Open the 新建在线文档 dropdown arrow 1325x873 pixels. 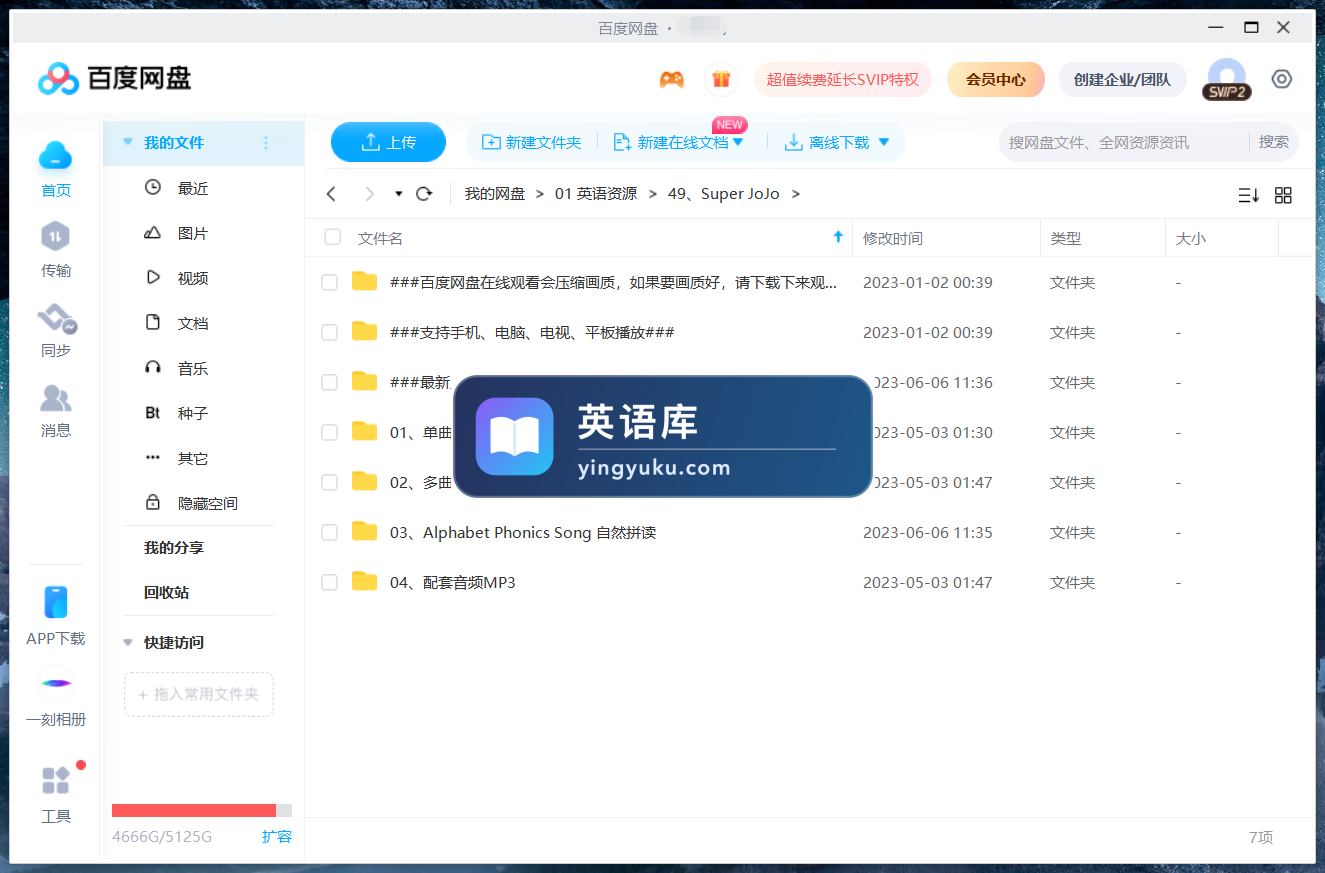pyautogui.click(x=738, y=142)
